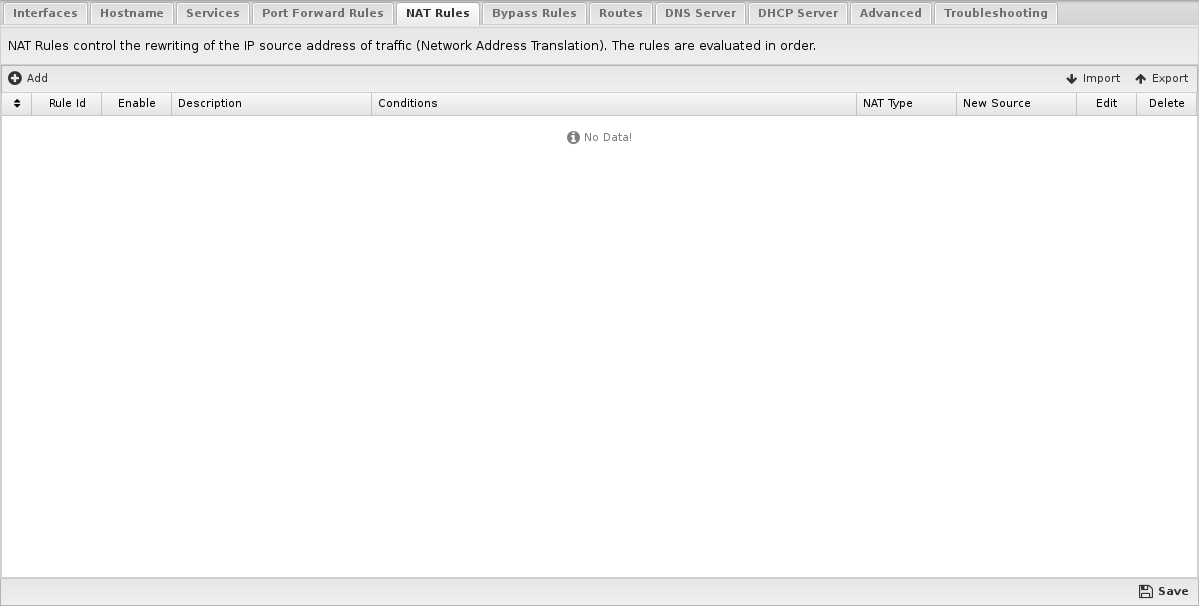
Task: Click the Import down-arrow icon
Action: pyautogui.click(x=1071, y=79)
